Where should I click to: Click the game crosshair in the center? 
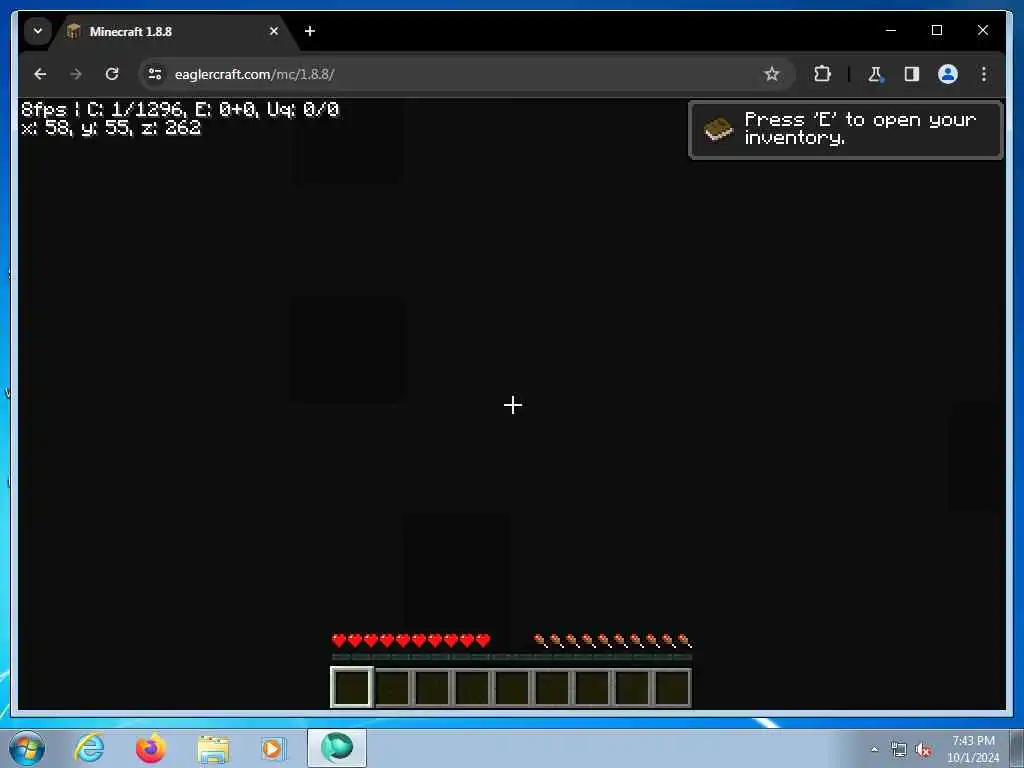513,405
